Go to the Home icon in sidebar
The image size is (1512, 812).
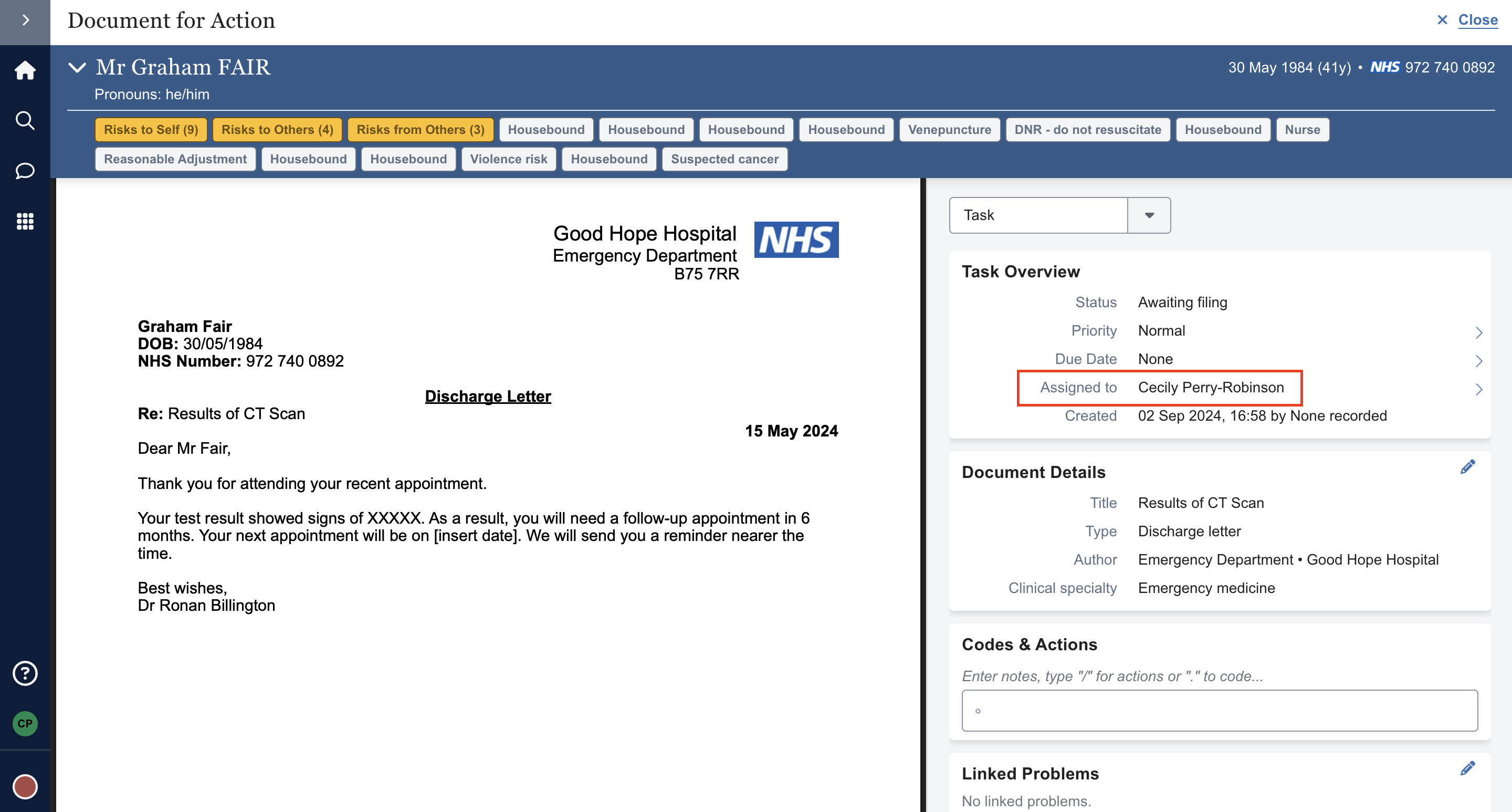tap(25, 70)
